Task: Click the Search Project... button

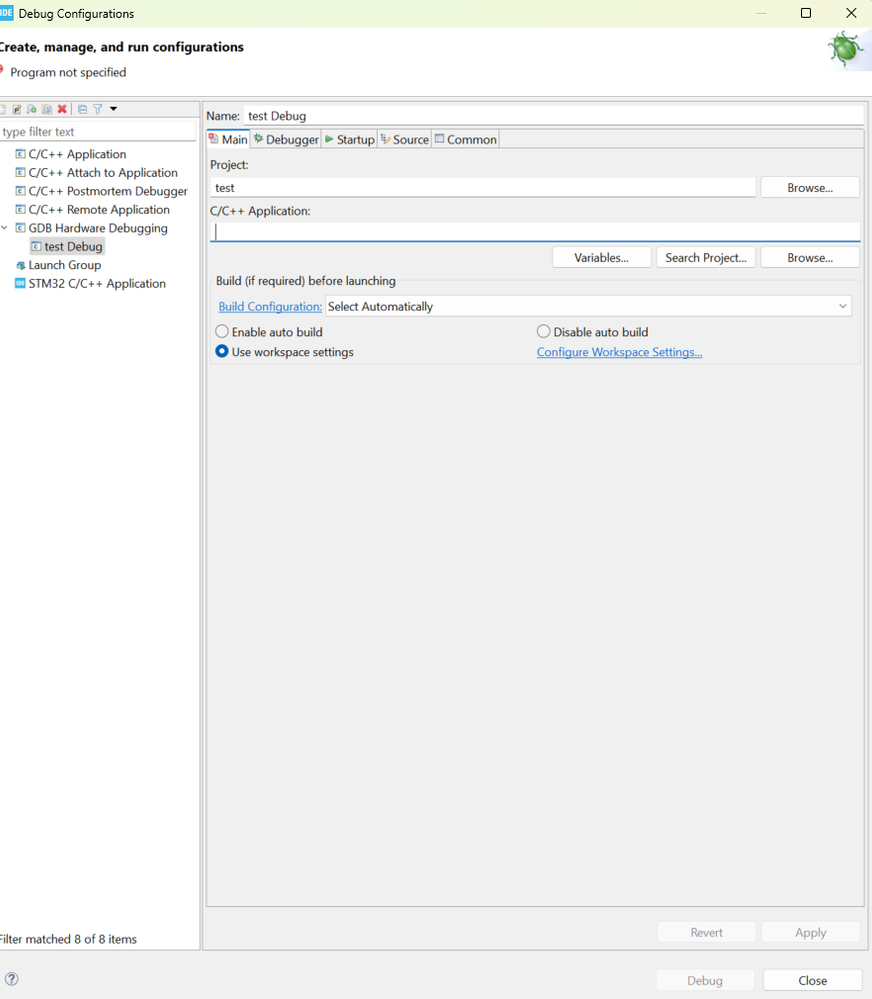Action: 706,257
